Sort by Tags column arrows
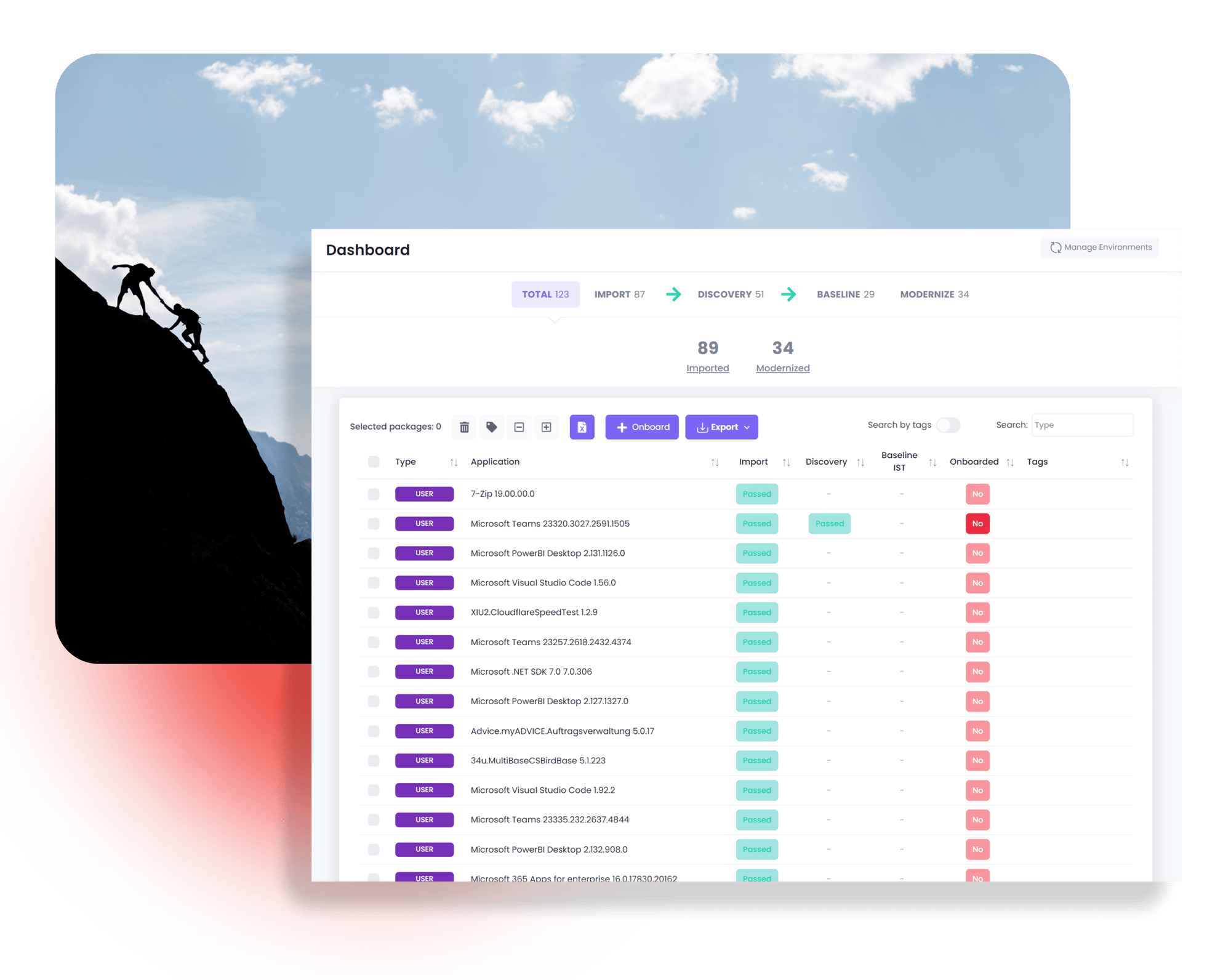 1125,462
